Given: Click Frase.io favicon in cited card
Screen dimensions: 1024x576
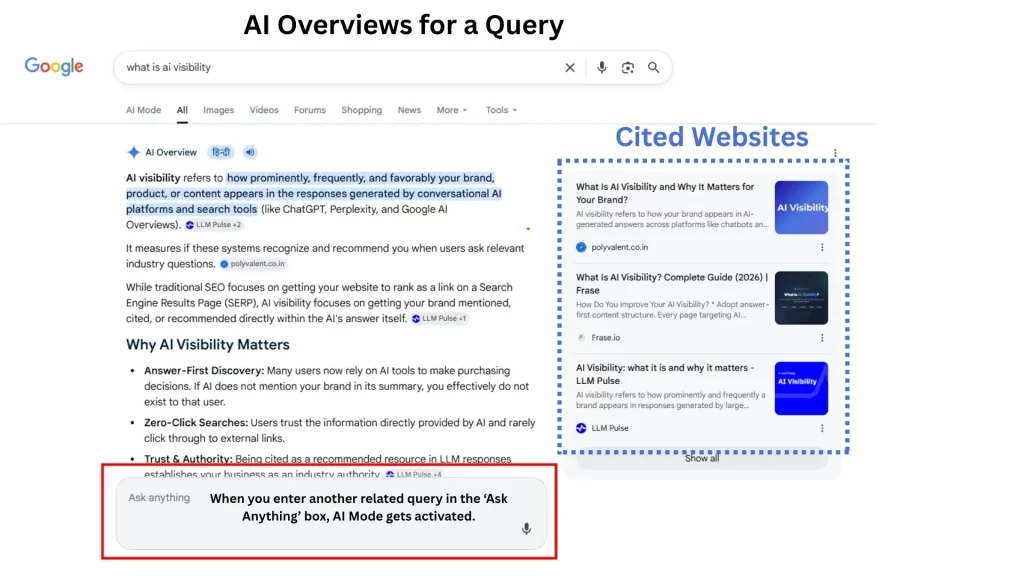Looking at the screenshot, I should click(581, 338).
